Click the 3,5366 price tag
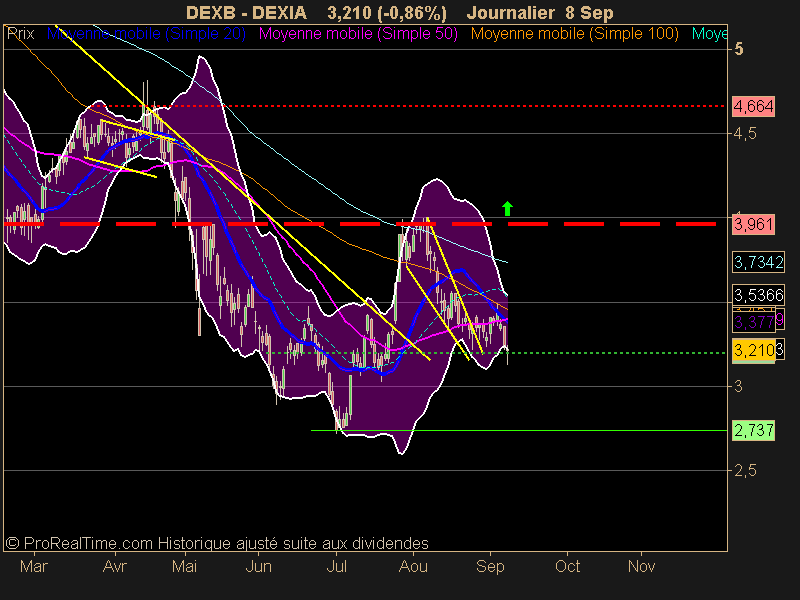Image resolution: width=800 pixels, height=600 pixels. [x=759, y=295]
